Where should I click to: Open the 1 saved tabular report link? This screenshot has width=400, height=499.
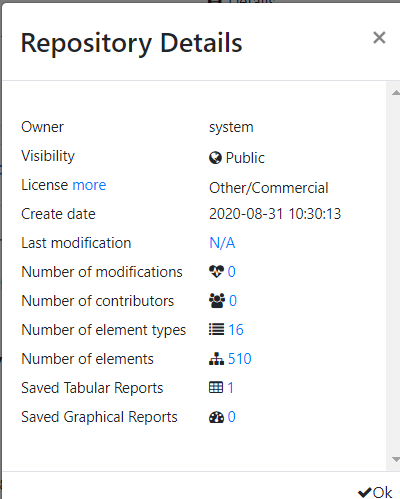(231, 388)
